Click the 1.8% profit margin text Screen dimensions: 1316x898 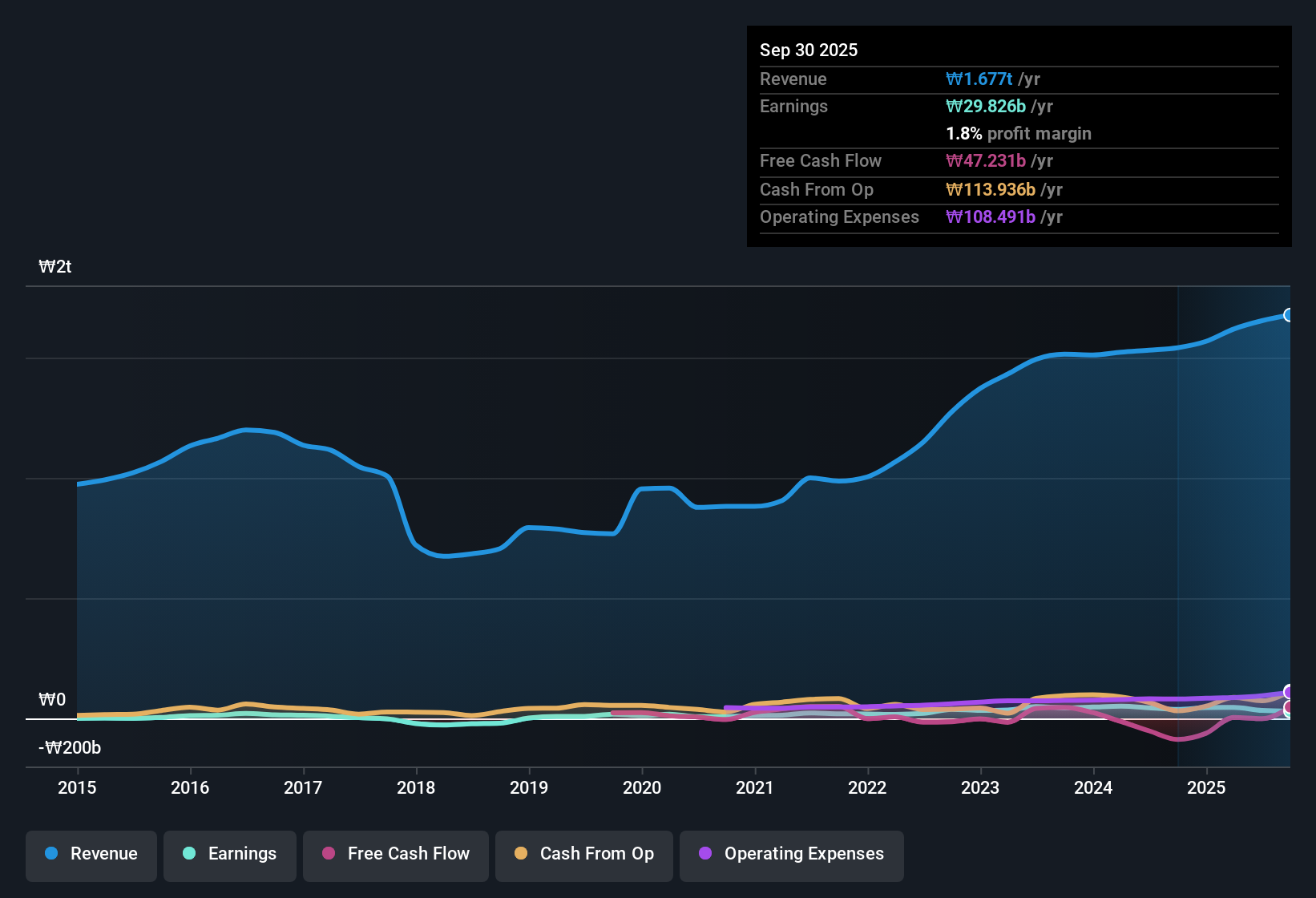[x=1019, y=134]
